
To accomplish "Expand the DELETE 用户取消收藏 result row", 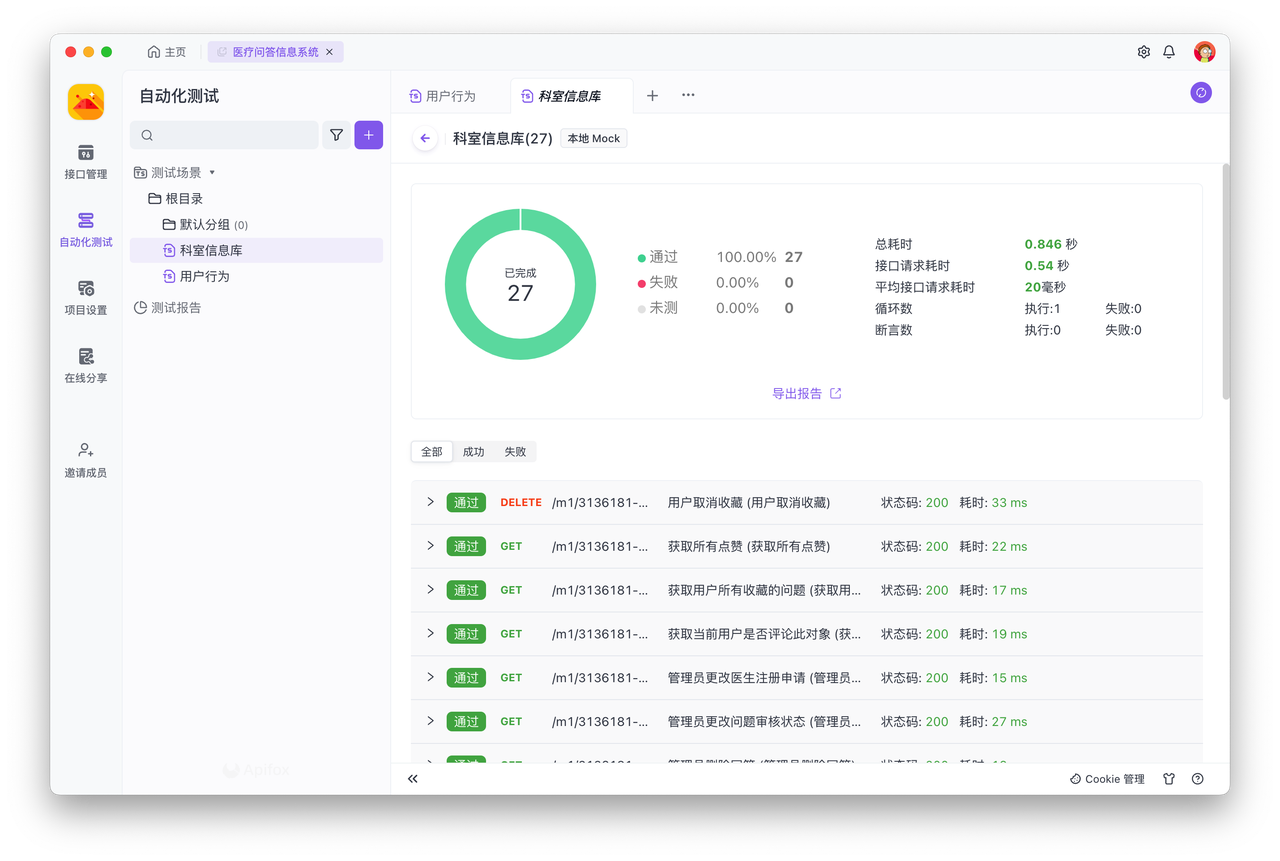I will tap(431, 502).
